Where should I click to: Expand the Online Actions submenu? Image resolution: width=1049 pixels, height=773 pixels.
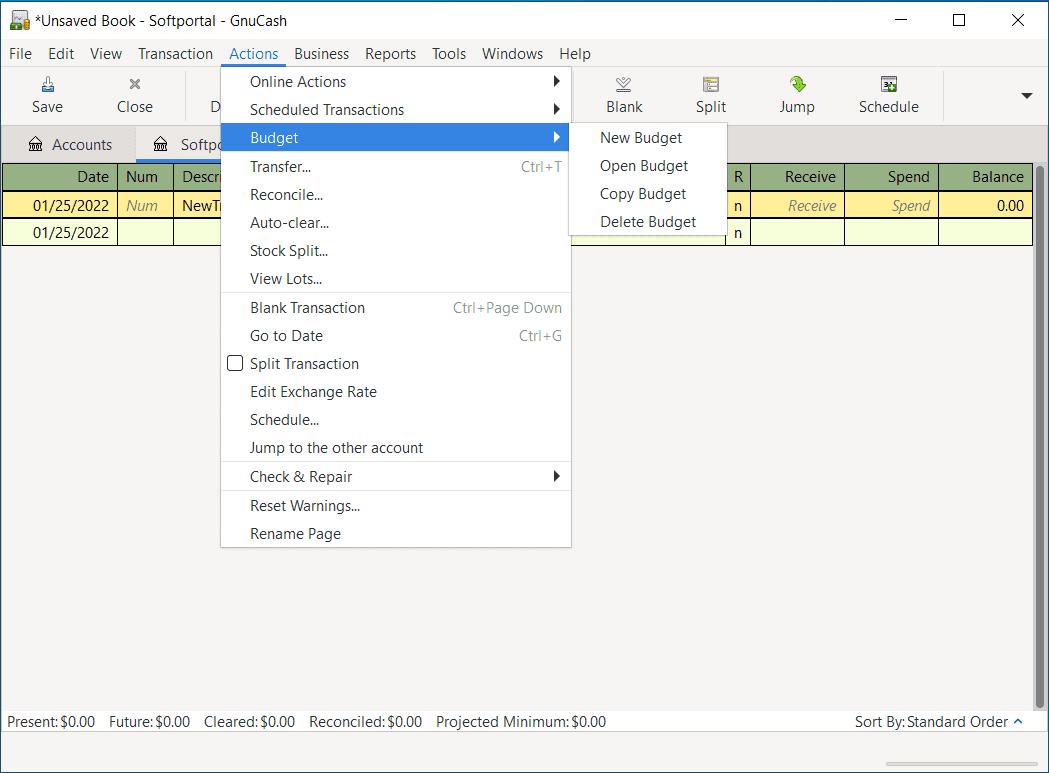(x=556, y=82)
